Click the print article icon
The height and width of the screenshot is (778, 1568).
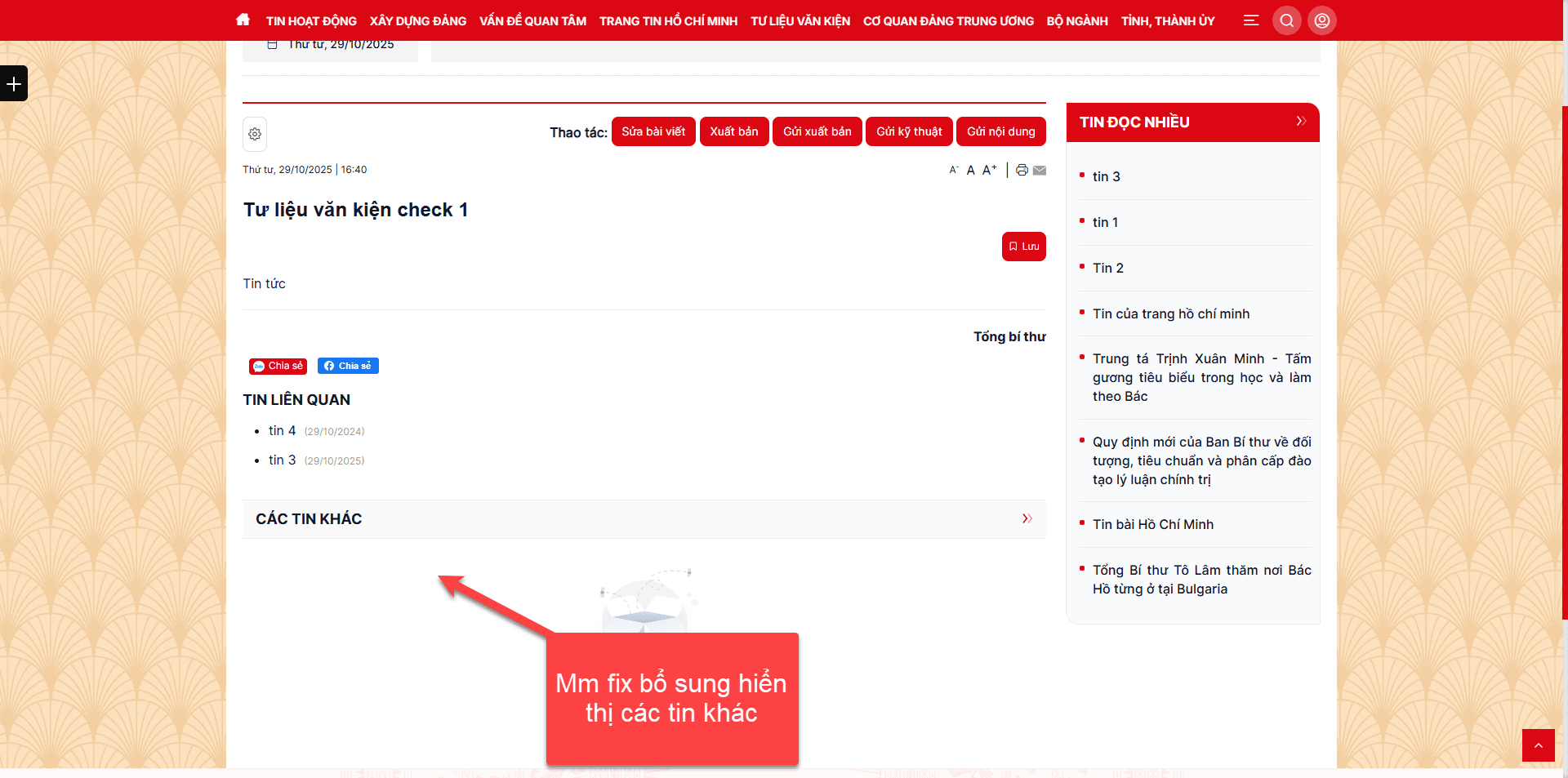pos(1022,170)
